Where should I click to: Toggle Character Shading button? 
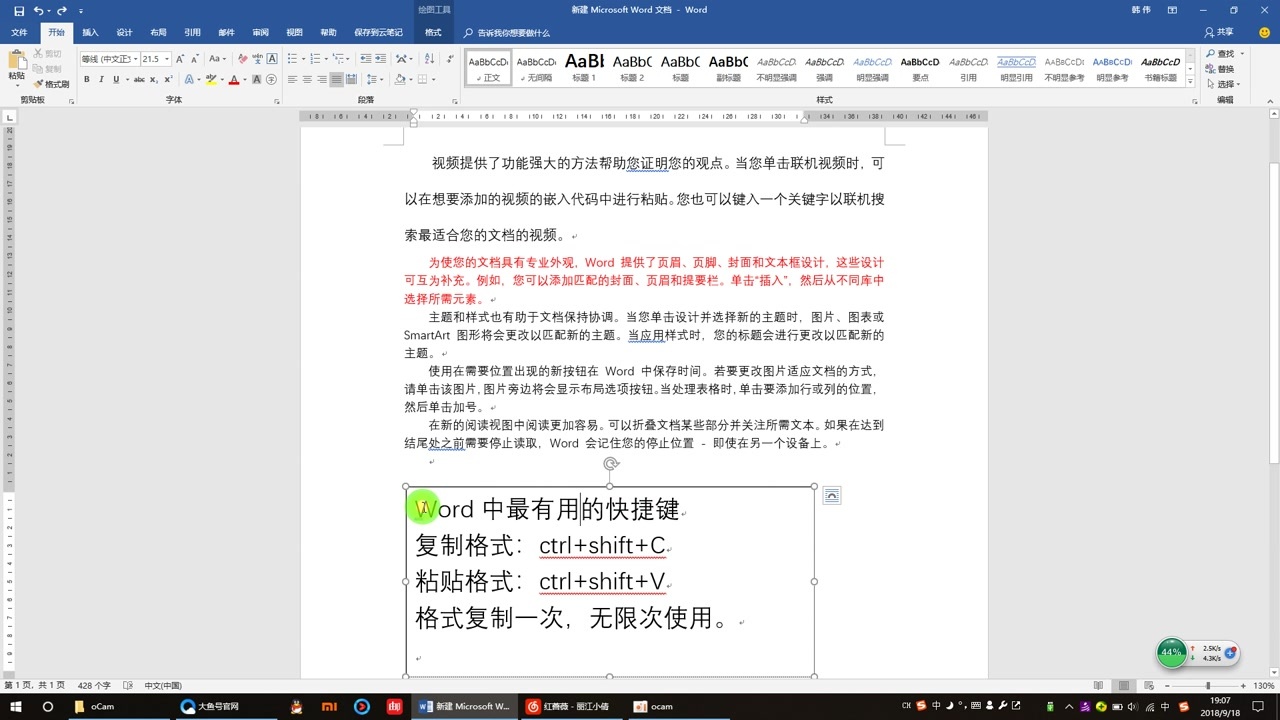[257, 79]
